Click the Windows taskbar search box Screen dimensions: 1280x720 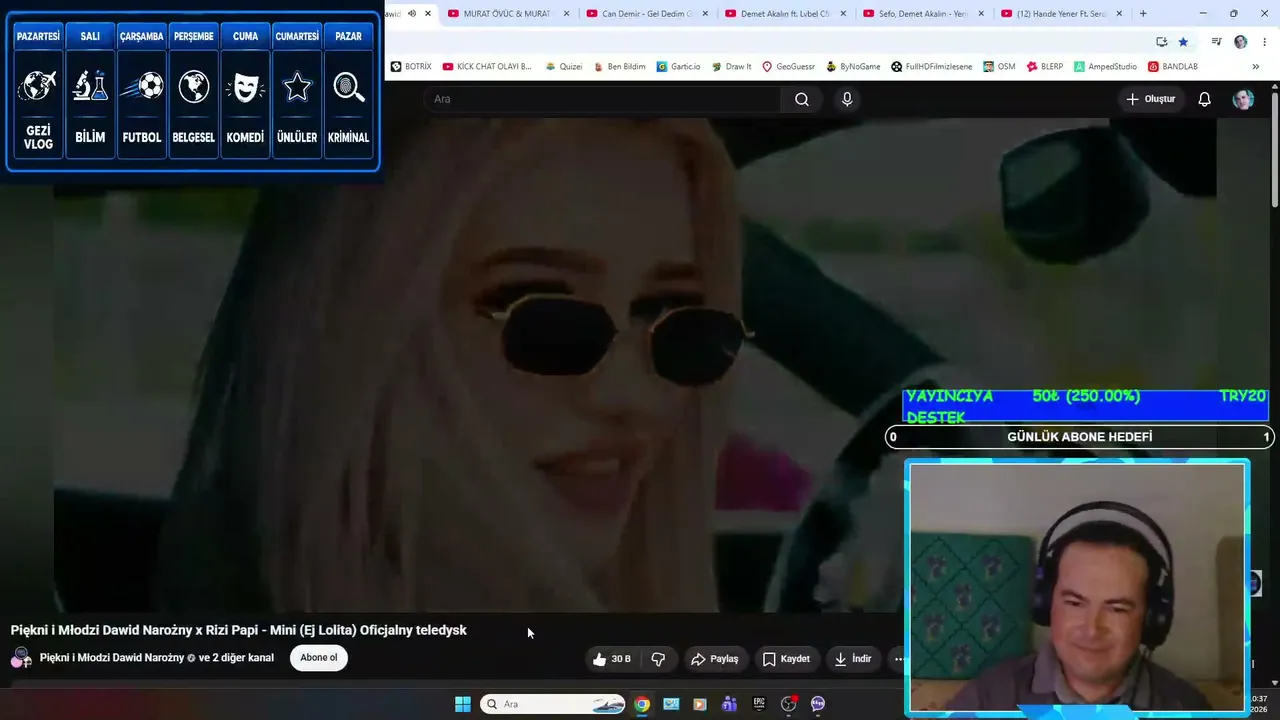tap(553, 704)
